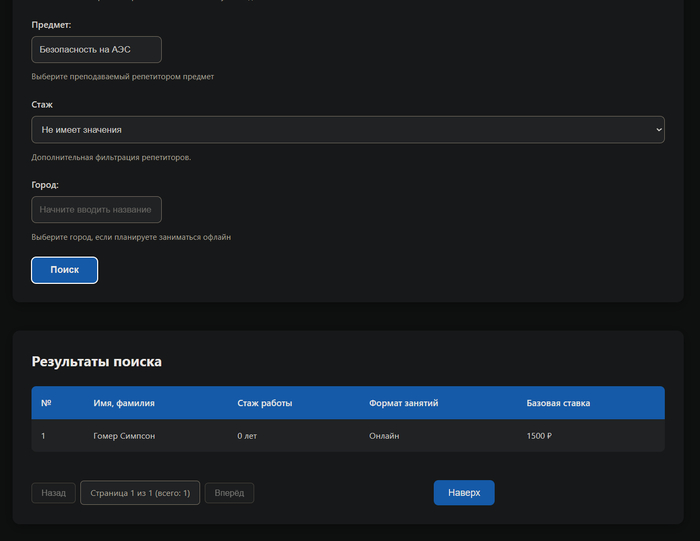Click the № column header
This screenshot has width=700, height=541.
click(46, 403)
